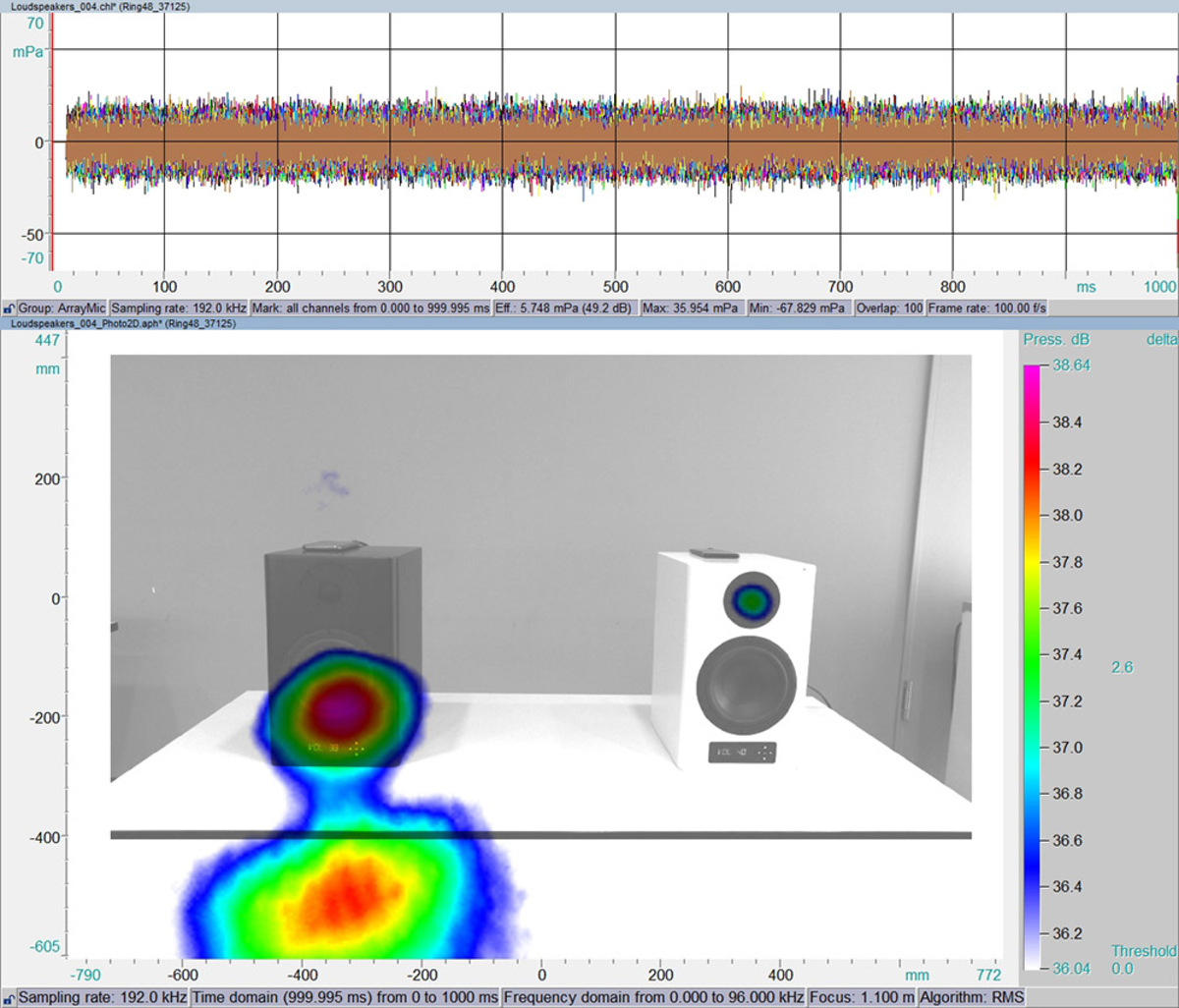This screenshot has height=1008, width=1179.
Task: Click the Time domain range field
Action: (344, 997)
